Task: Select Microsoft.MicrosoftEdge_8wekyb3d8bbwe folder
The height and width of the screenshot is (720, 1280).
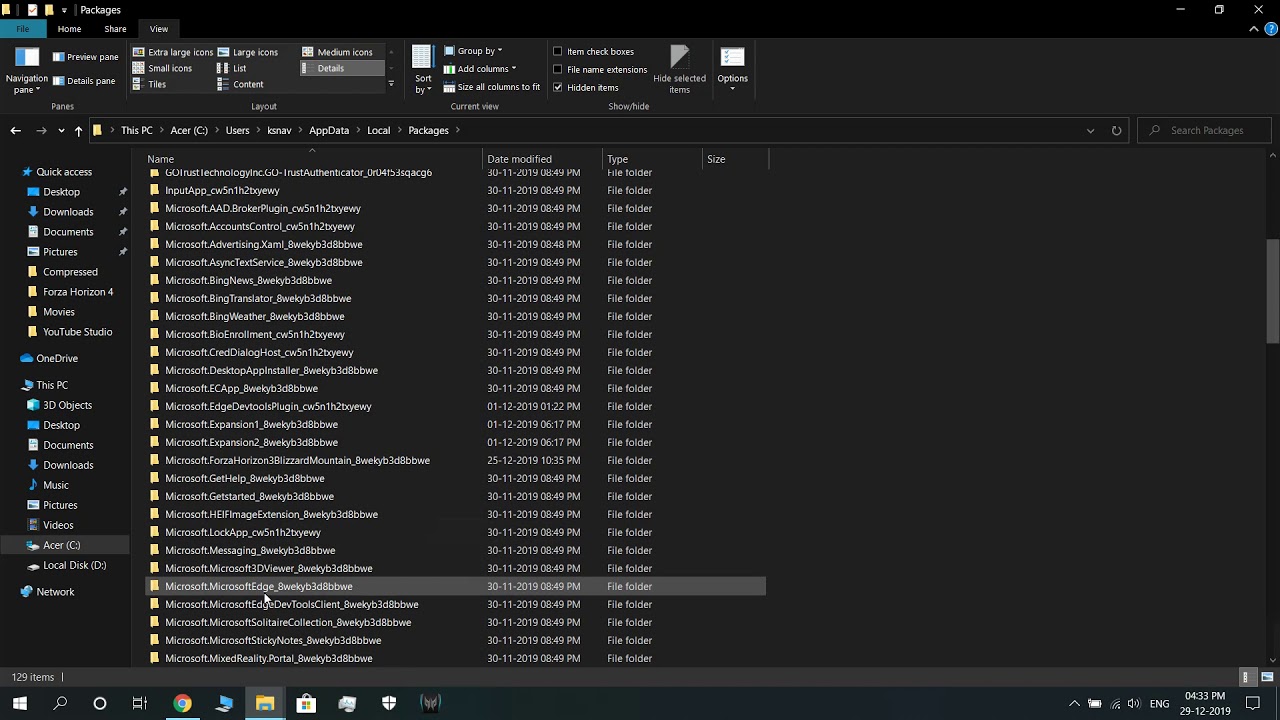Action: pos(456,586)
